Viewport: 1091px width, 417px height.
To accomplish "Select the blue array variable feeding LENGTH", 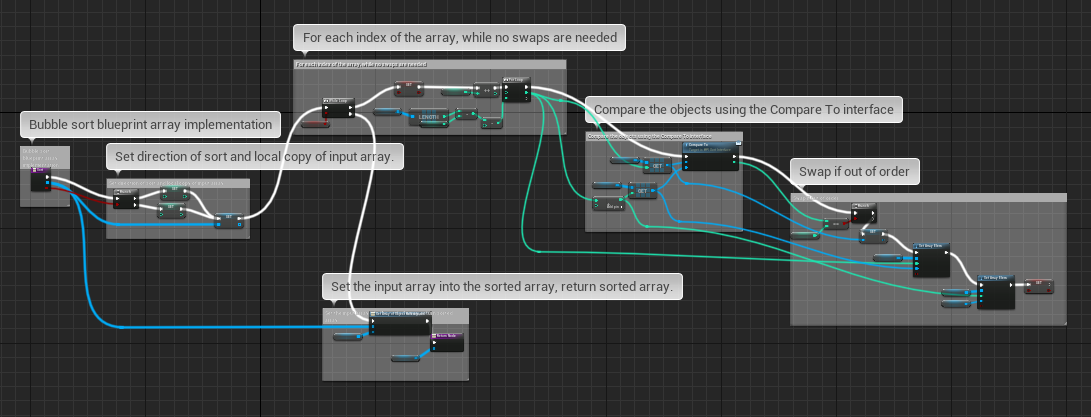I will [388, 111].
